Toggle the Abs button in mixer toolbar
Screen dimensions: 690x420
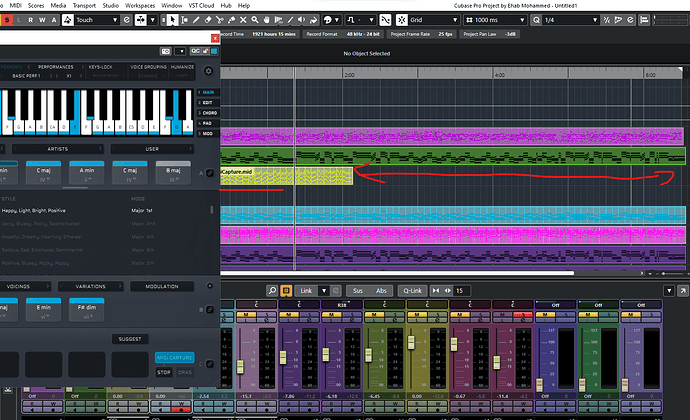(381, 291)
